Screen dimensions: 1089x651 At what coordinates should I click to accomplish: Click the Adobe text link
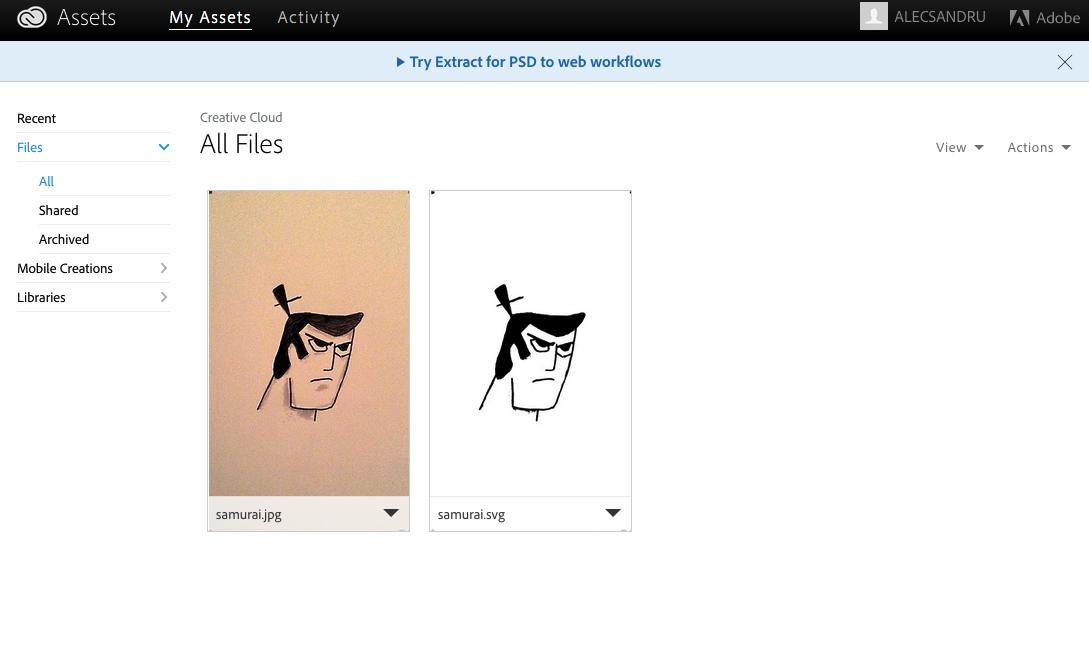[1058, 18]
